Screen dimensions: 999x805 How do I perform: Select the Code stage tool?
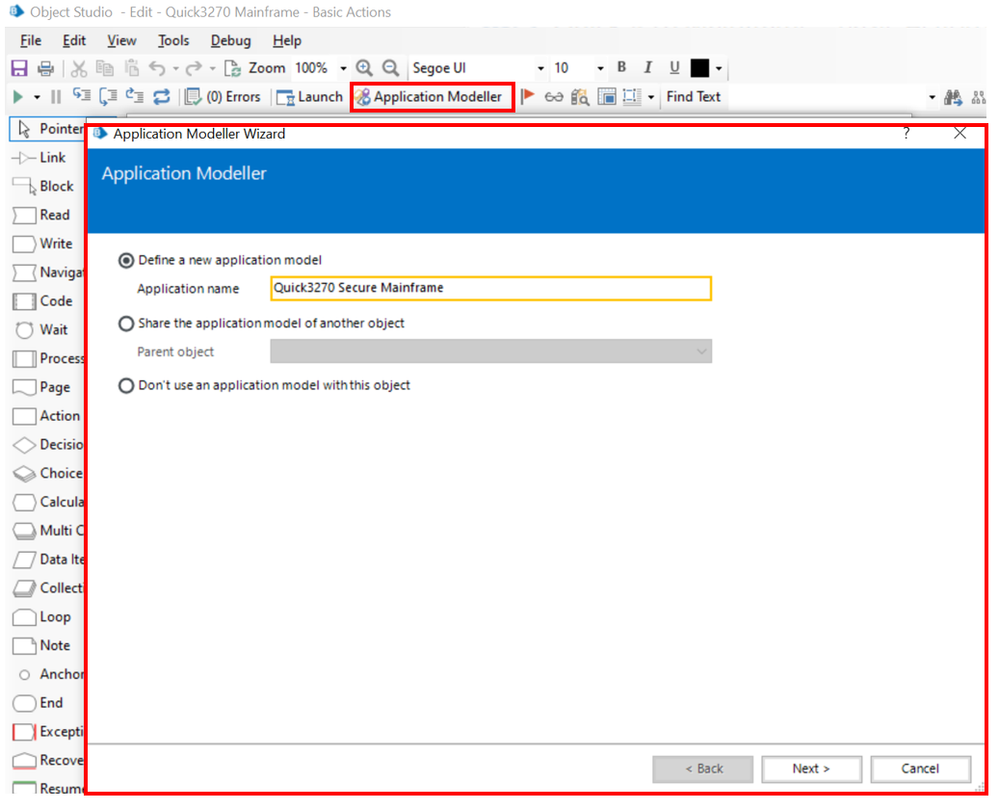(43, 301)
